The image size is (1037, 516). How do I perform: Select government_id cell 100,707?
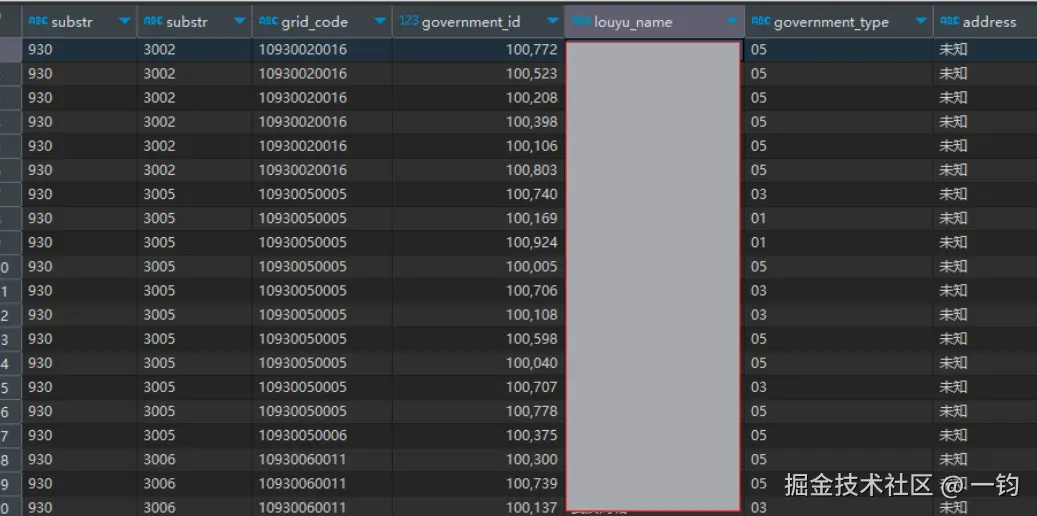click(x=478, y=387)
